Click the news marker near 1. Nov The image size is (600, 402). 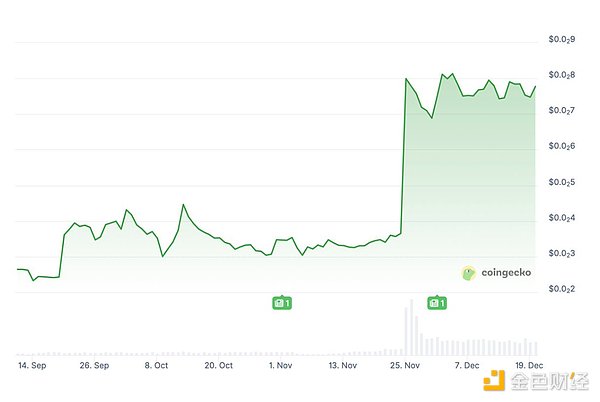(x=282, y=302)
